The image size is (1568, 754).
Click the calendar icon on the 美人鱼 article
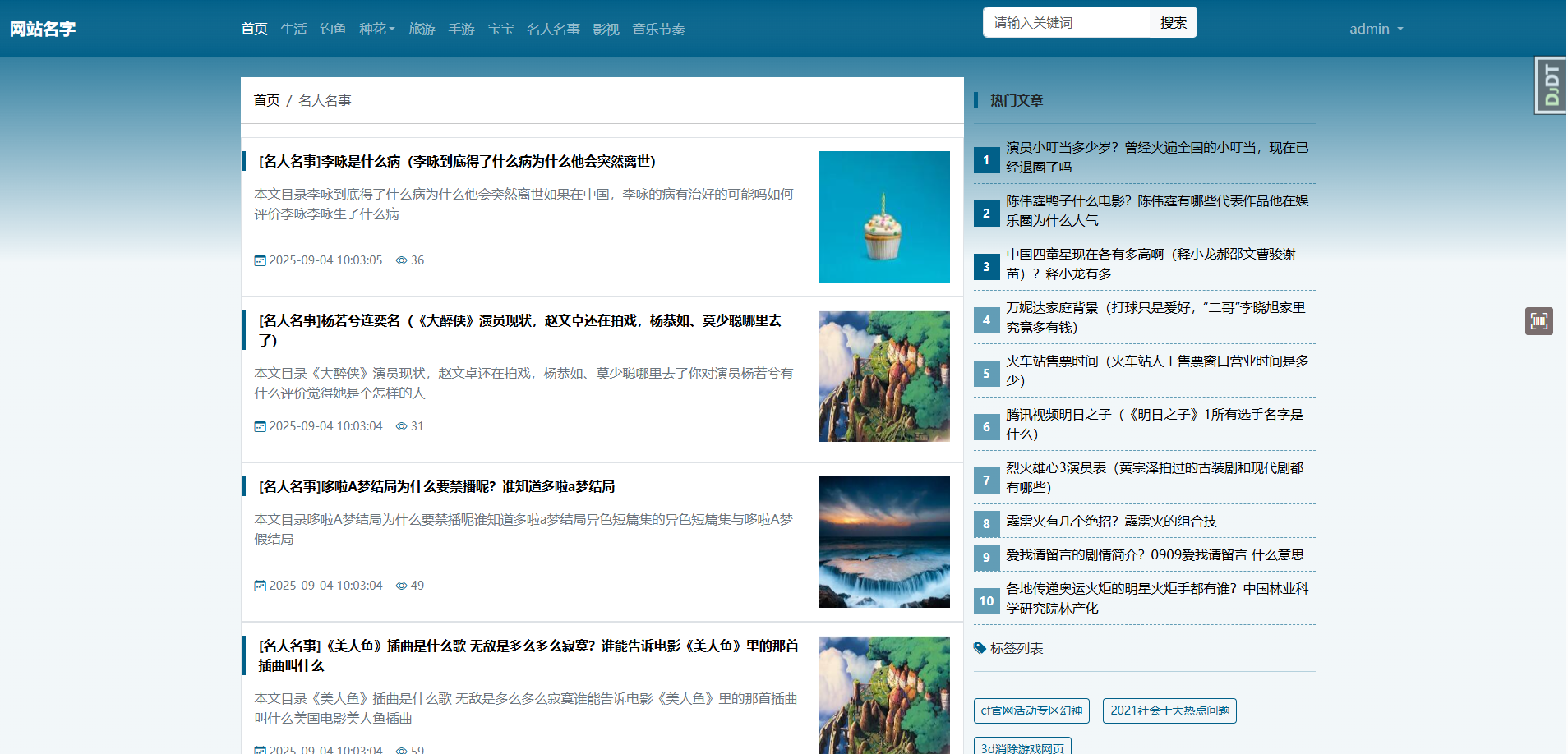pyautogui.click(x=260, y=749)
